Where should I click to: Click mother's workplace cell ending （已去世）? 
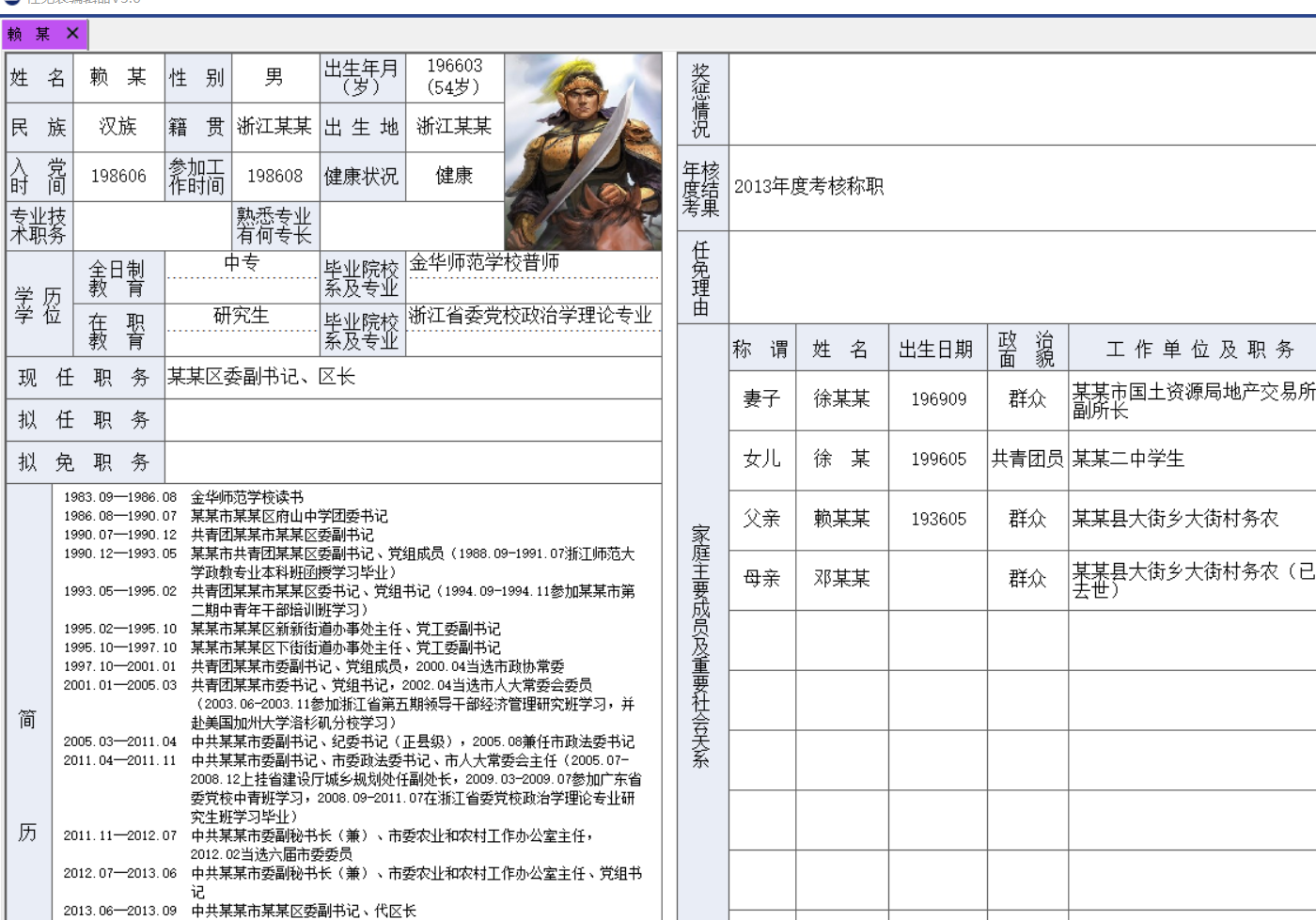(1193, 580)
